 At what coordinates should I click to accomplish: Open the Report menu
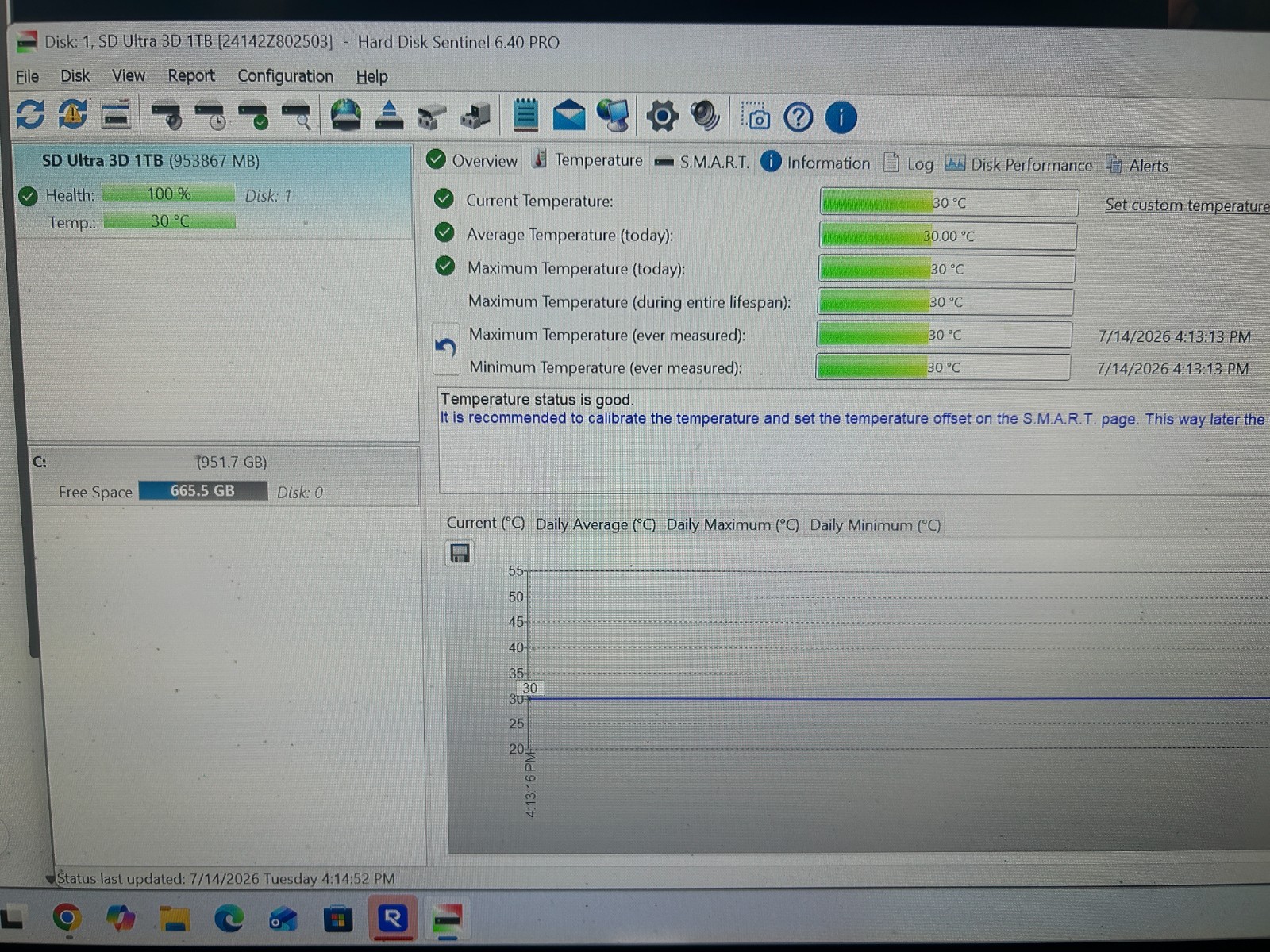click(x=191, y=76)
